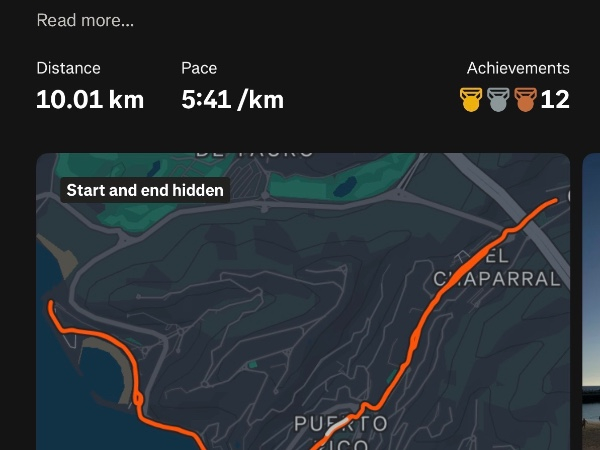Screen dimensions: 600x450
Task: Open the photo thumbnail beside the map
Action: pyautogui.click(x=591, y=302)
